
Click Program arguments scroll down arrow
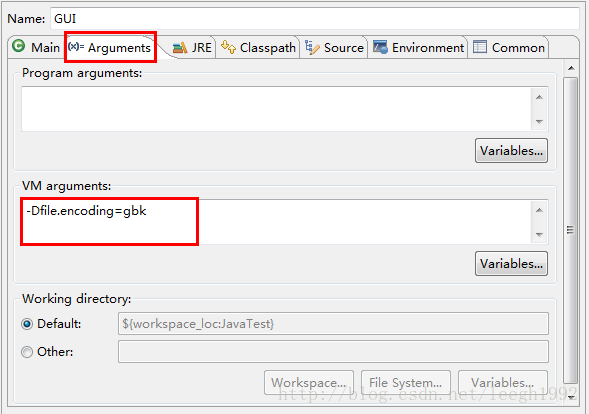pos(539,121)
